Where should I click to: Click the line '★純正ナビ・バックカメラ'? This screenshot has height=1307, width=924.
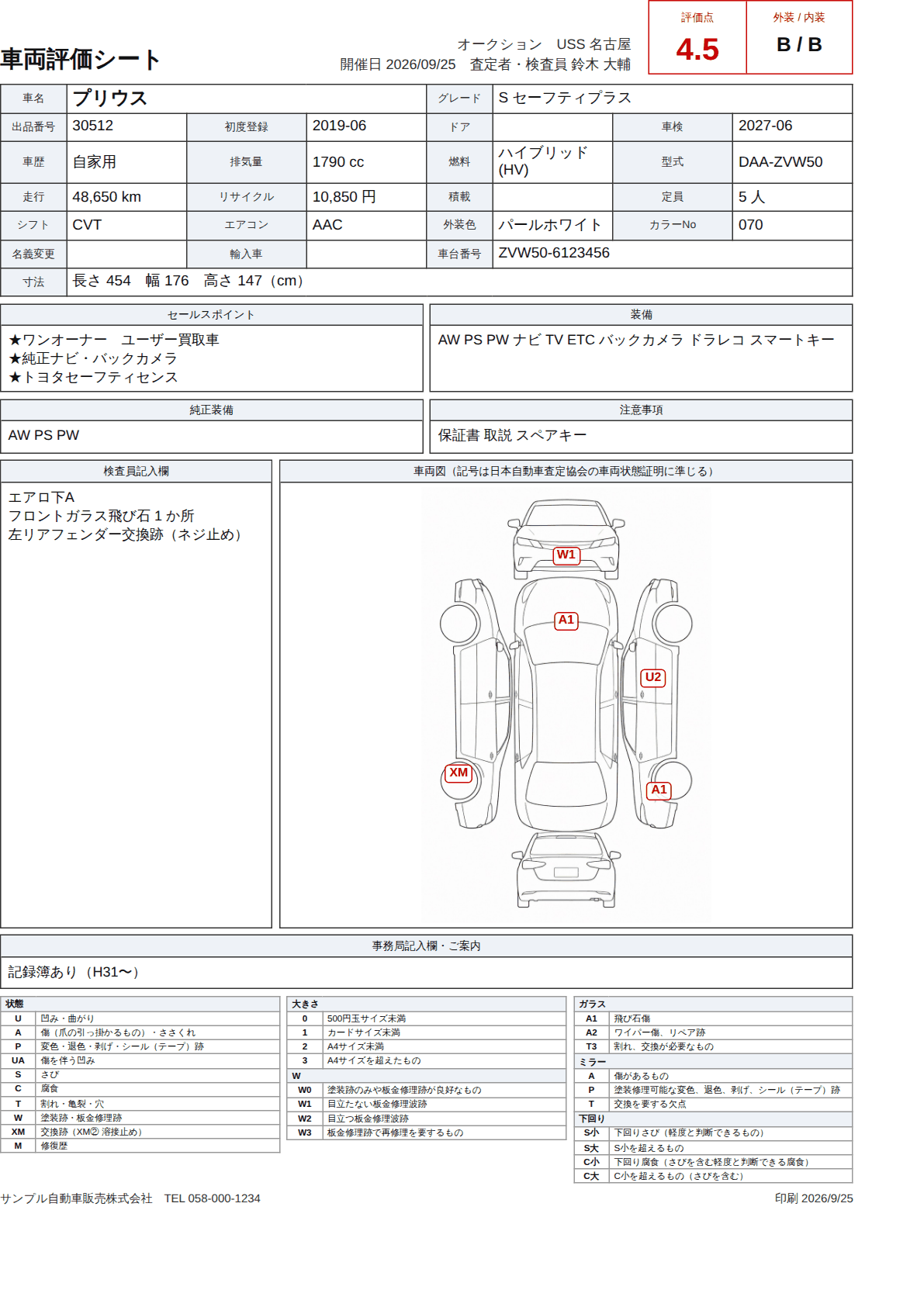point(93,358)
